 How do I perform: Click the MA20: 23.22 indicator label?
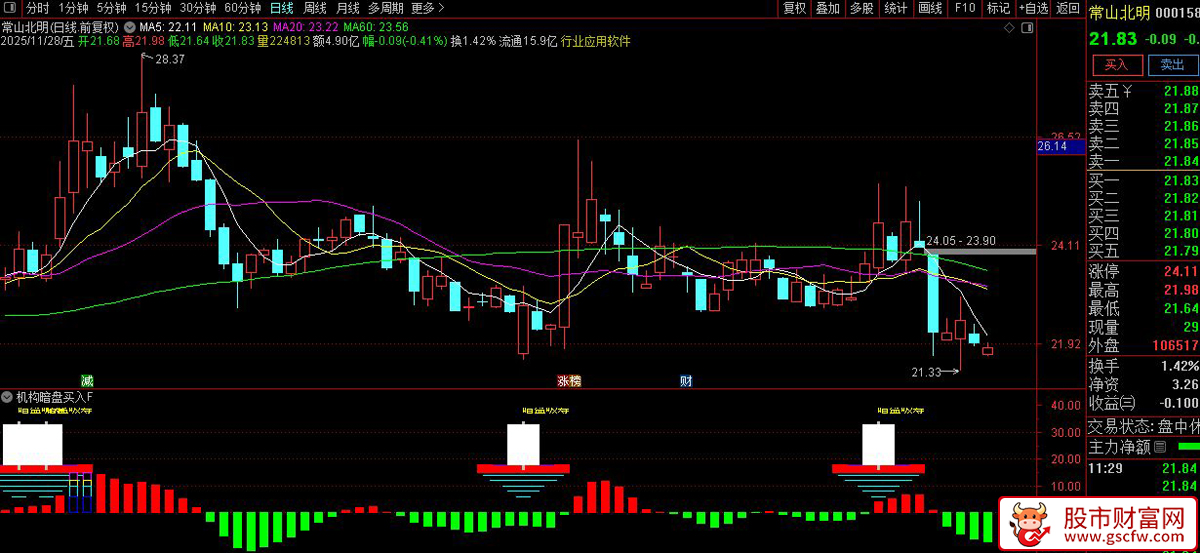click(x=304, y=25)
